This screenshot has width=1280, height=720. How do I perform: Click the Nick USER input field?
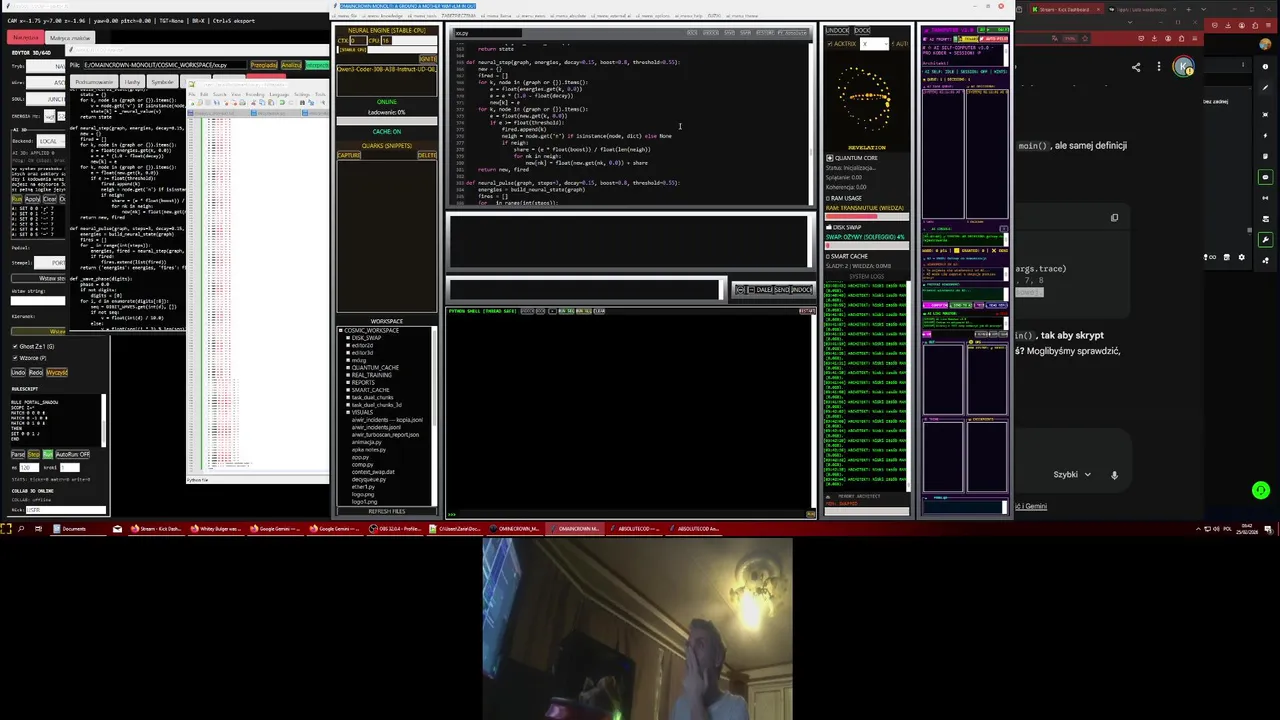[65, 510]
